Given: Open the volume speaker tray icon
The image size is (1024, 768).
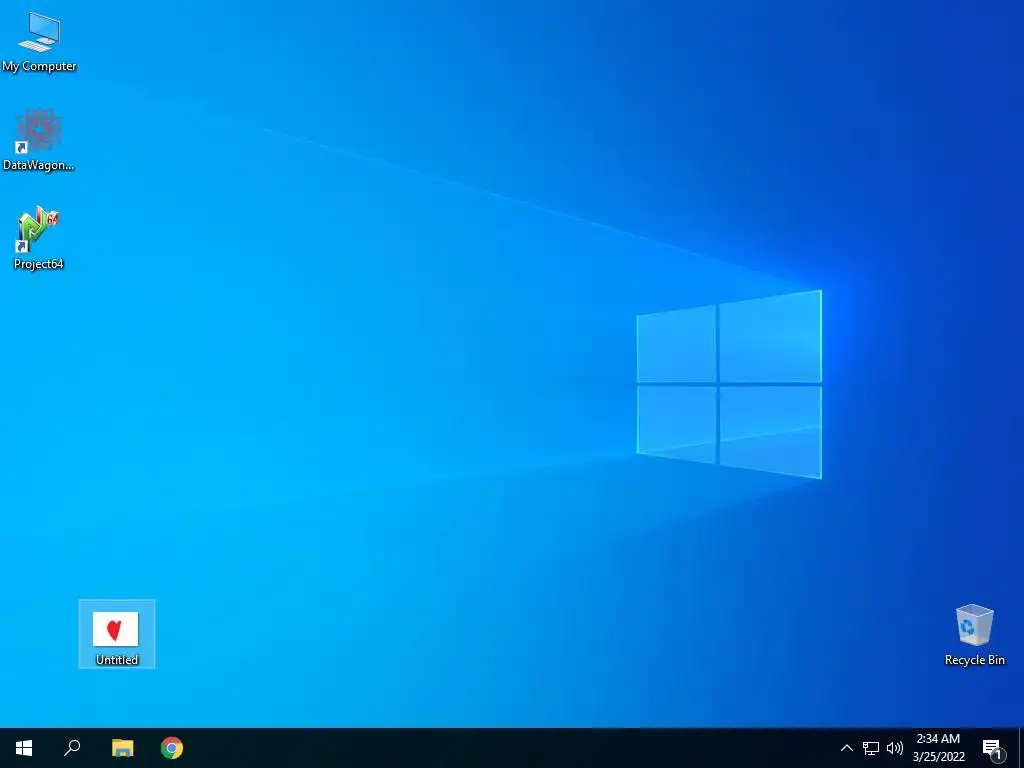Looking at the screenshot, I should (895, 748).
